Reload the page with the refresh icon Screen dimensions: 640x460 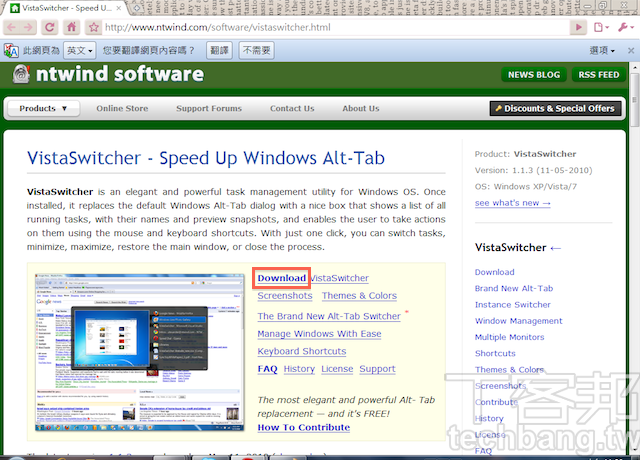coord(50,27)
